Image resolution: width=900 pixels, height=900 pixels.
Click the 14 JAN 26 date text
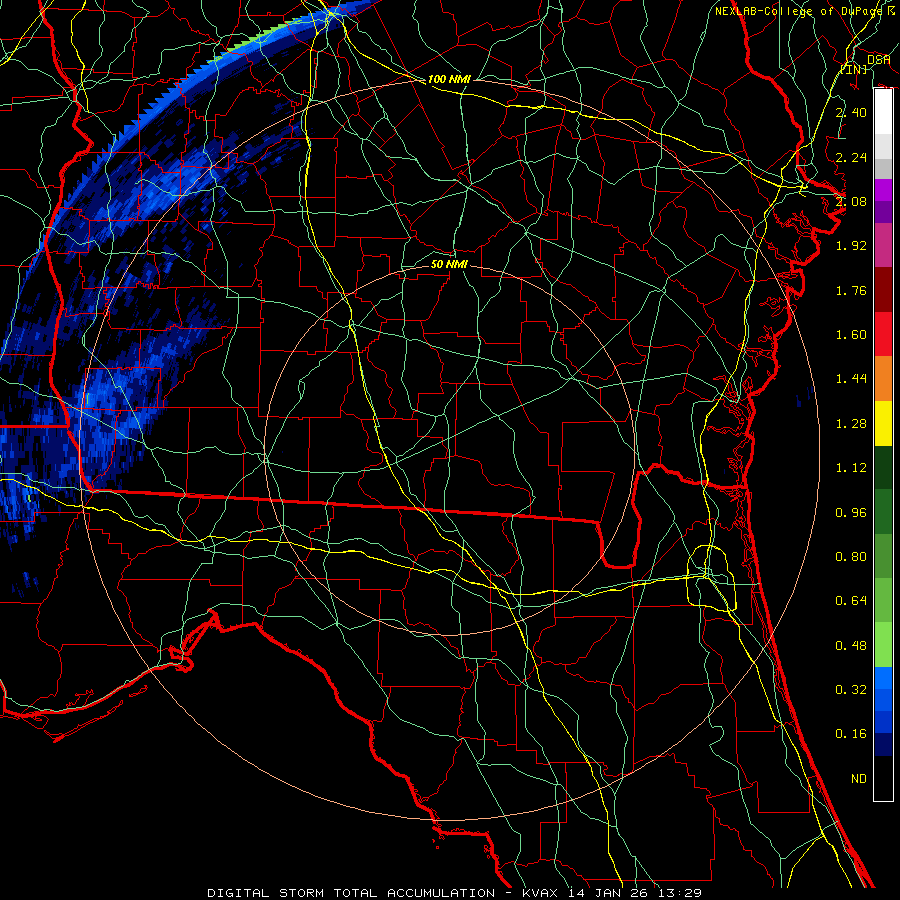coord(607,893)
